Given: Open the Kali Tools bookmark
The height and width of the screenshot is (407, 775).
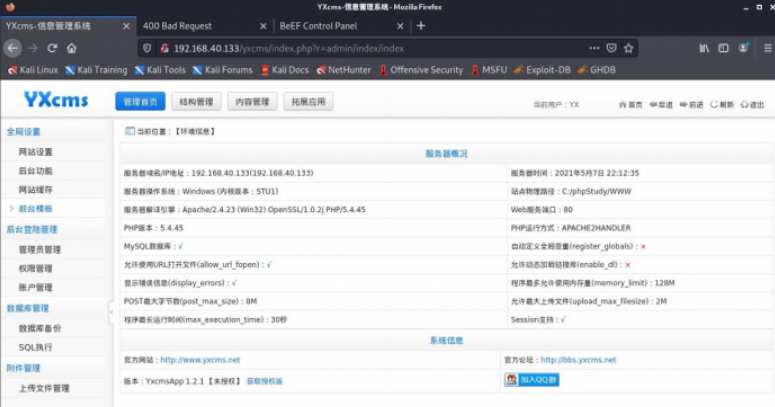Looking at the screenshot, I should 160,70.
